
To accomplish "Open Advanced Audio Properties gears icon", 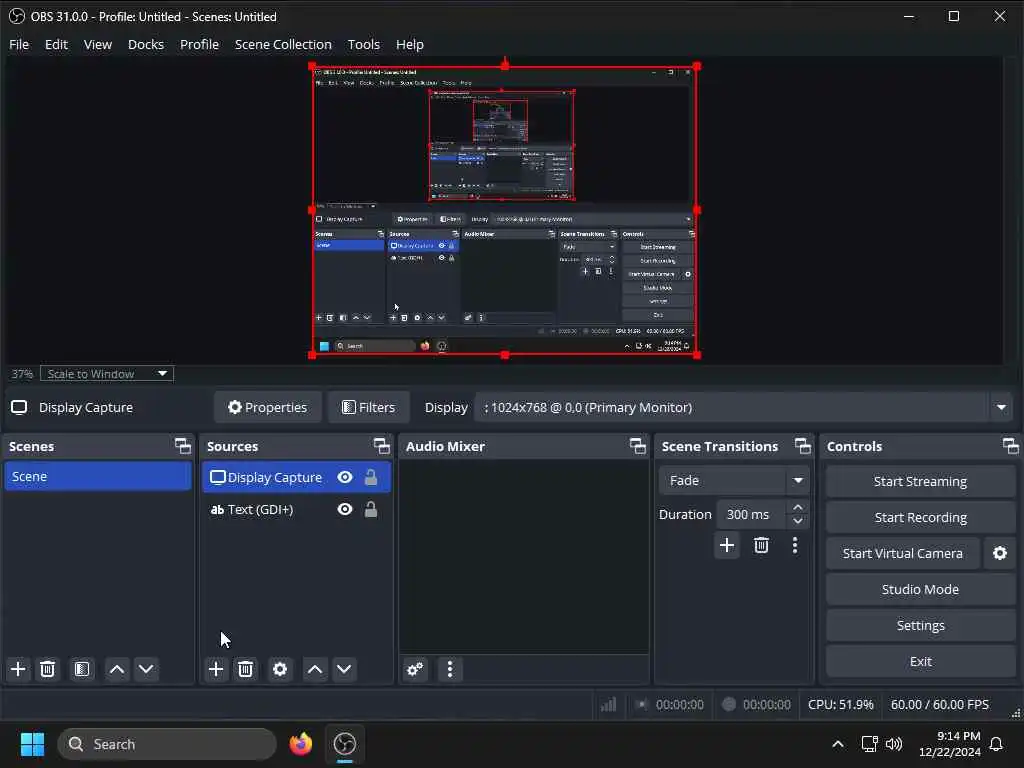I will (x=415, y=669).
